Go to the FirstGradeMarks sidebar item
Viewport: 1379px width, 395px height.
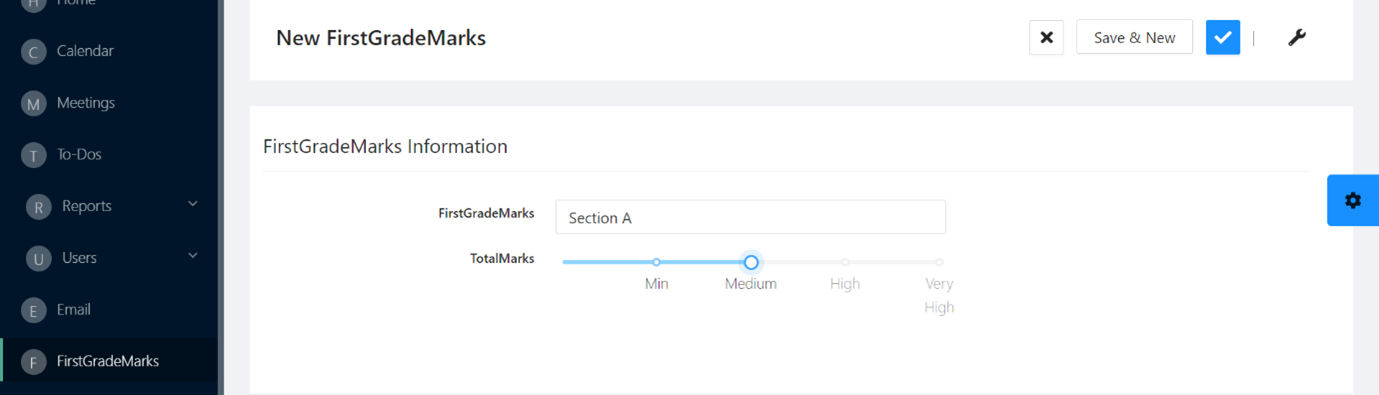tap(110, 361)
